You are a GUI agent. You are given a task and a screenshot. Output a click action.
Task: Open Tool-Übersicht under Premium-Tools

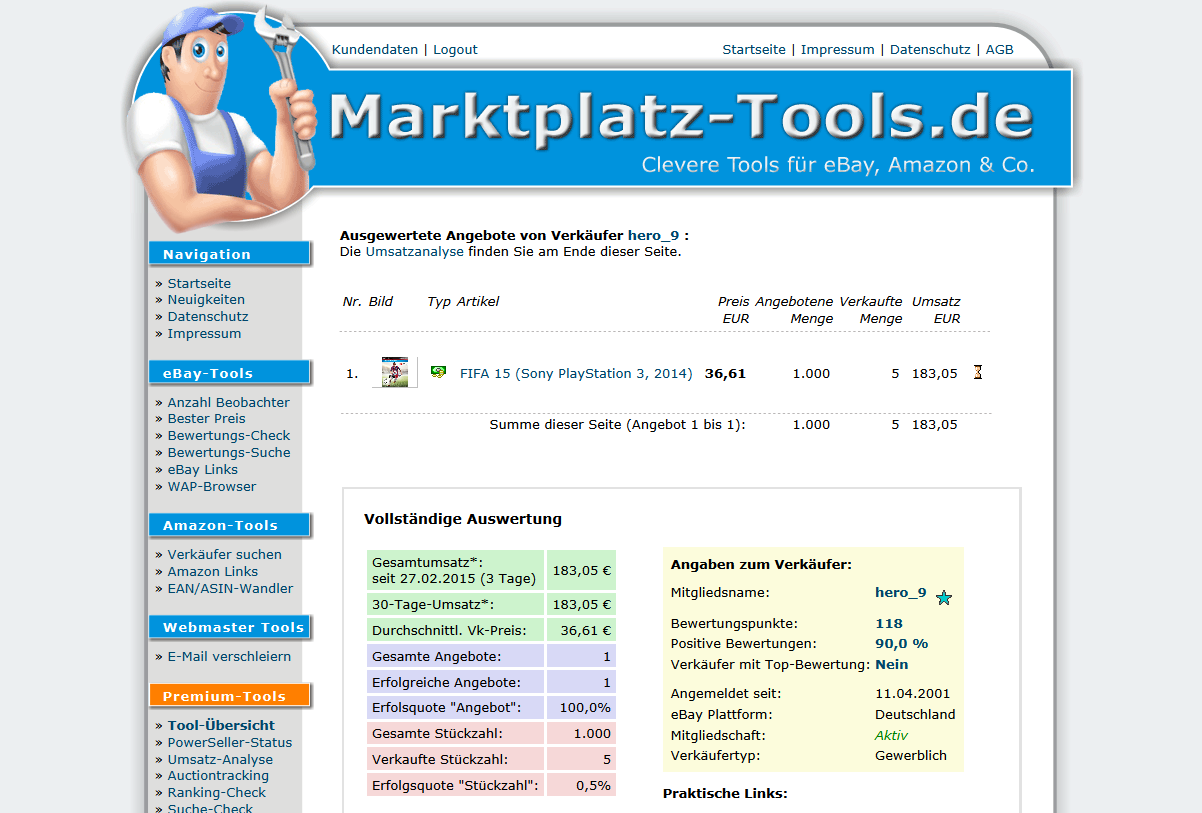(x=221, y=726)
